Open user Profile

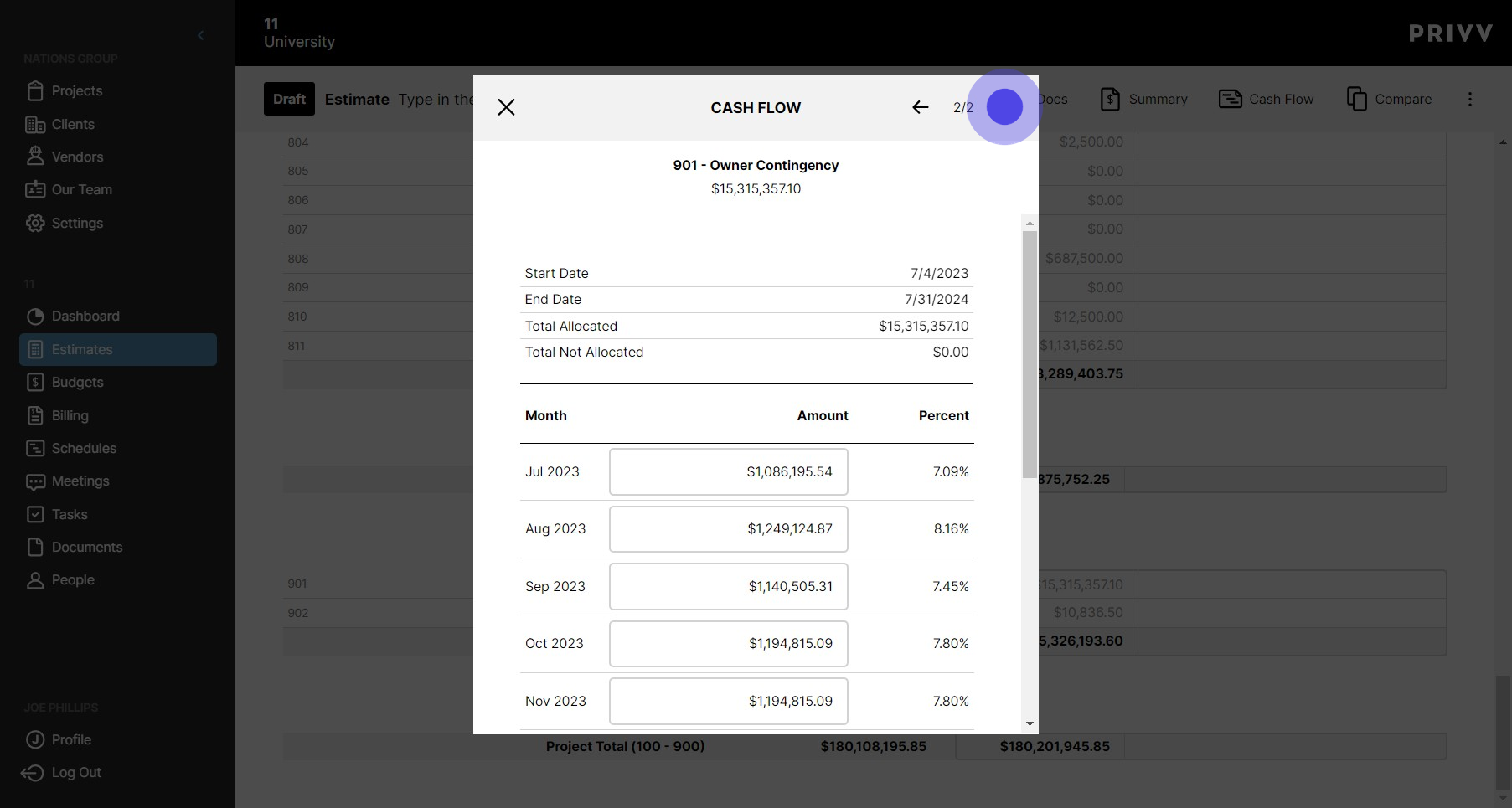pos(59,739)
